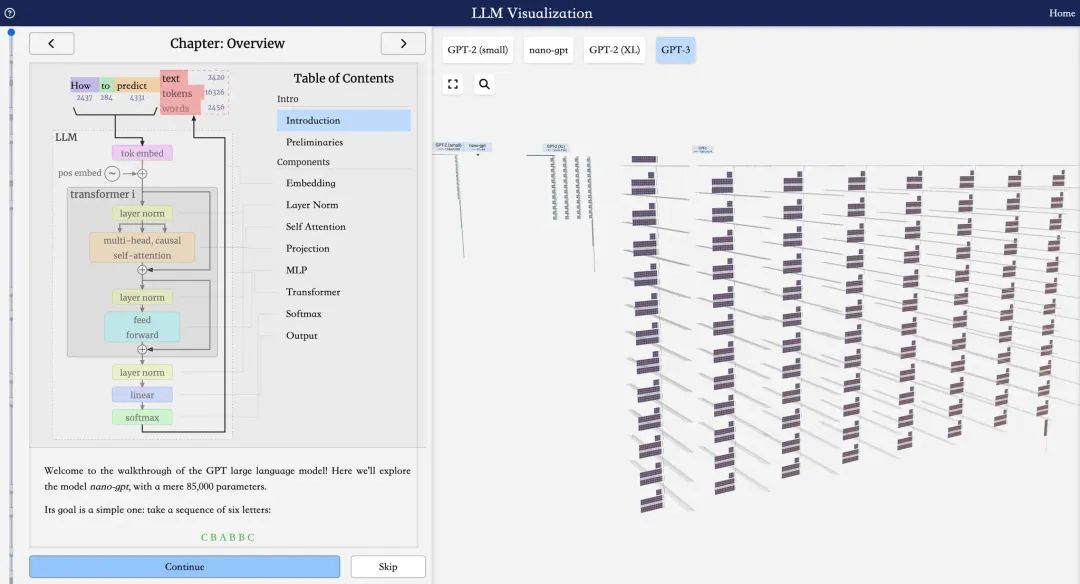Click the expand fullscreen view icon

click(453, 84)
